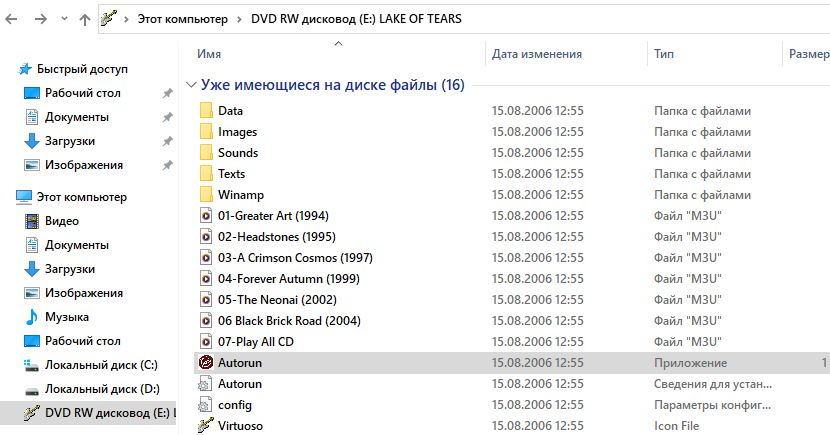This screenshot has height=435, width=830.
Task: Collapse group "Уже имеющиеся на диске файлы"
Action: [x=192, y=85]
